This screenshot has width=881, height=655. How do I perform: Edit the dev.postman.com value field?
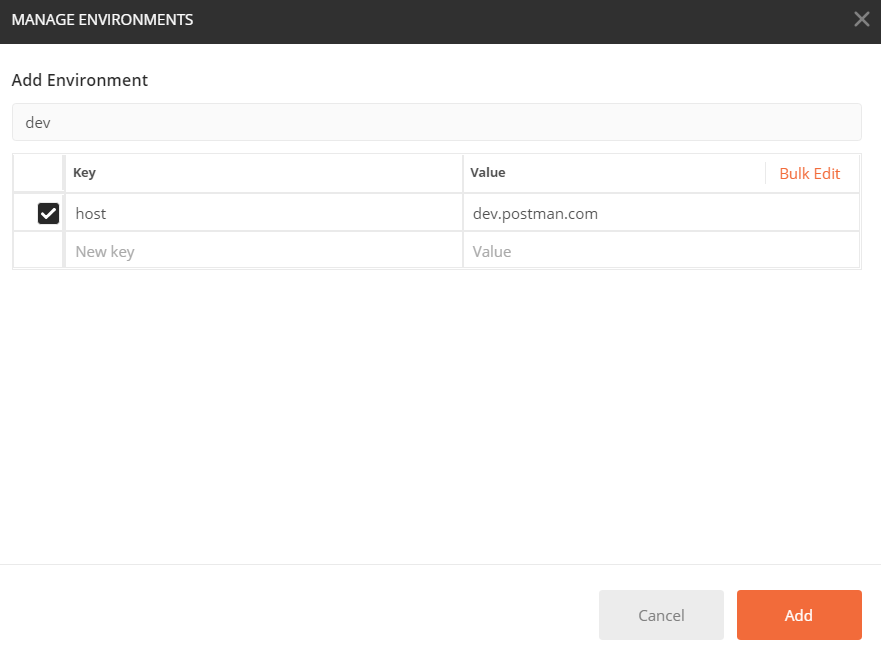[660, 213]
